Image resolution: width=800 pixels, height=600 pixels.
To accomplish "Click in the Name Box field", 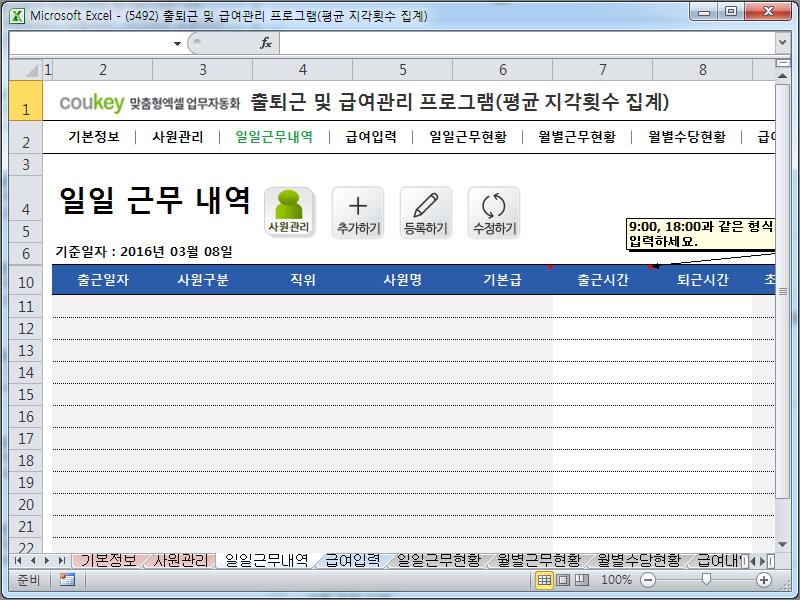I will [90, 43].
